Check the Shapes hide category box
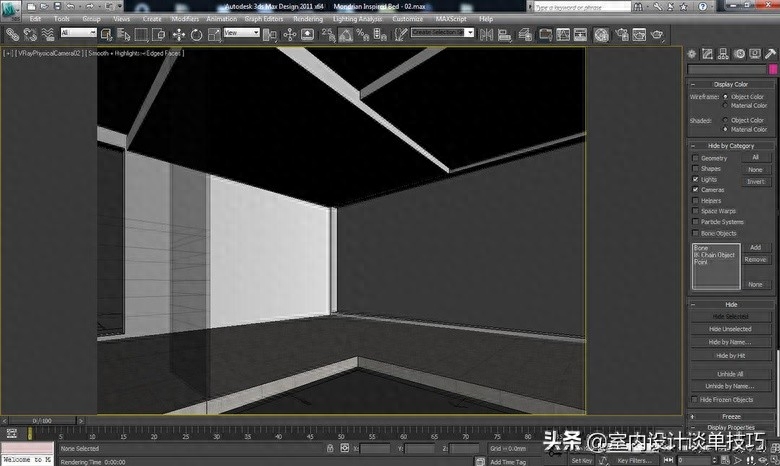Image resolution: width=780 pixels, height=466 pixels. pyautogui.click(x=695, y=169)
